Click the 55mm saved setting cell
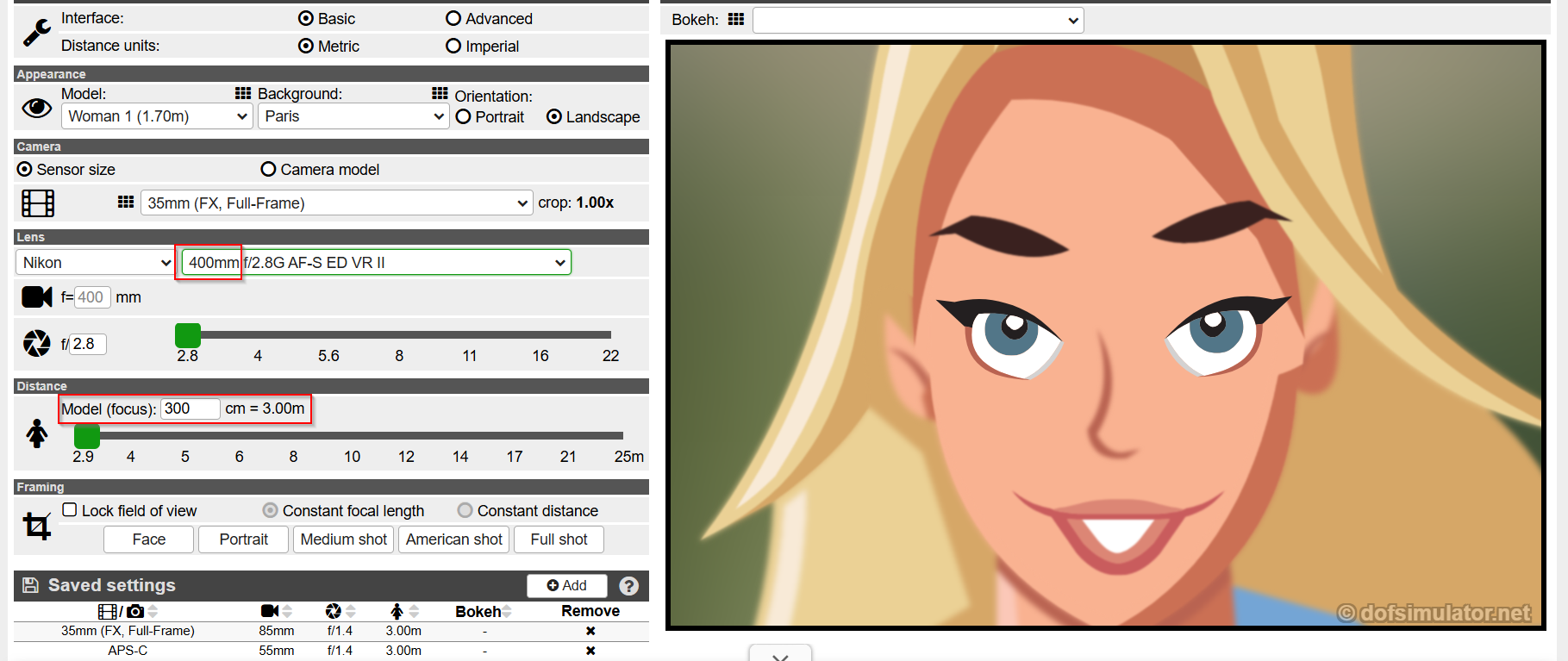This screenshot has width=1568, height=661. pos(277,651)
